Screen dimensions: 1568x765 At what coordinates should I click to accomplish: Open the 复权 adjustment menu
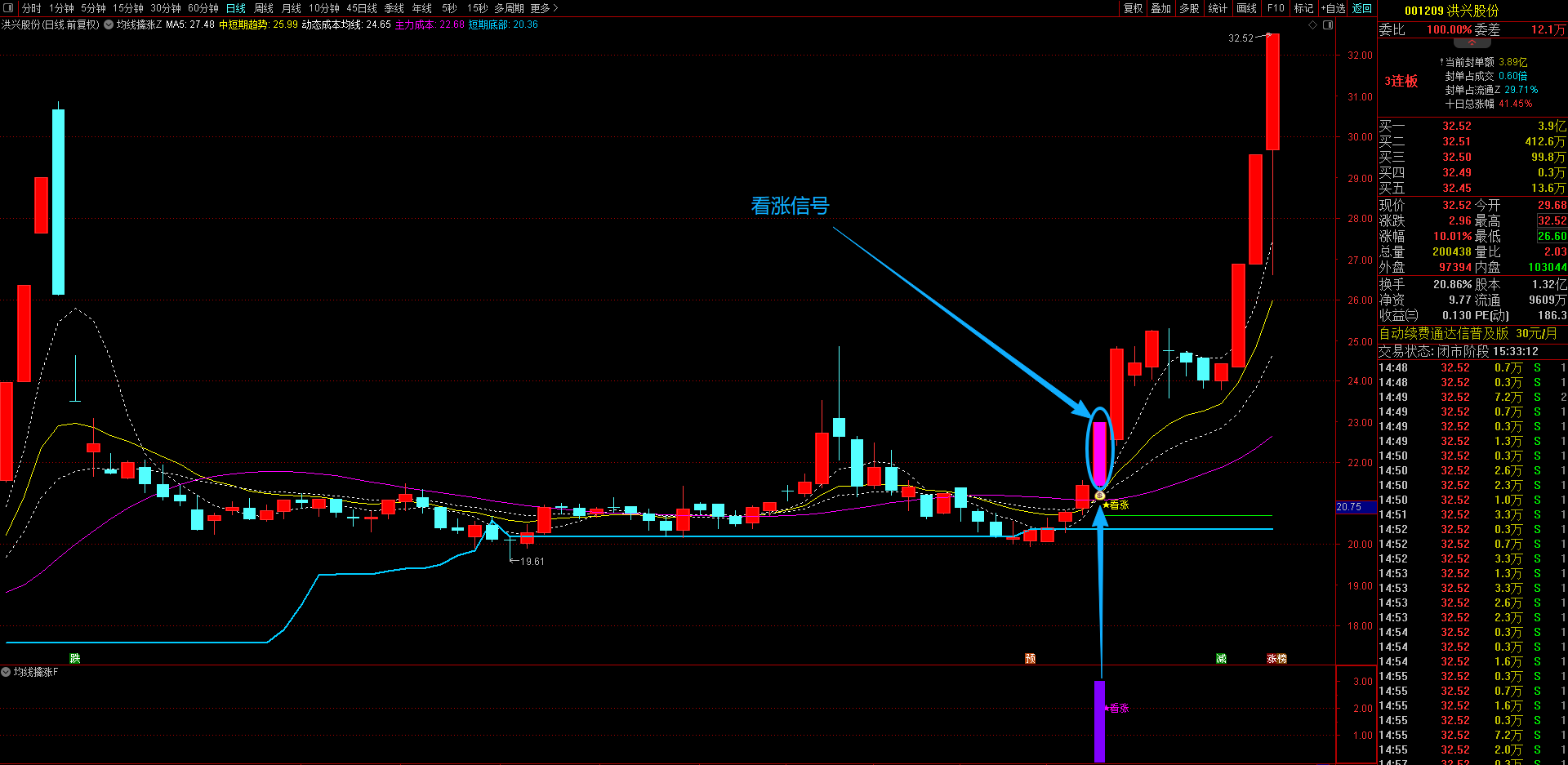1134,8
